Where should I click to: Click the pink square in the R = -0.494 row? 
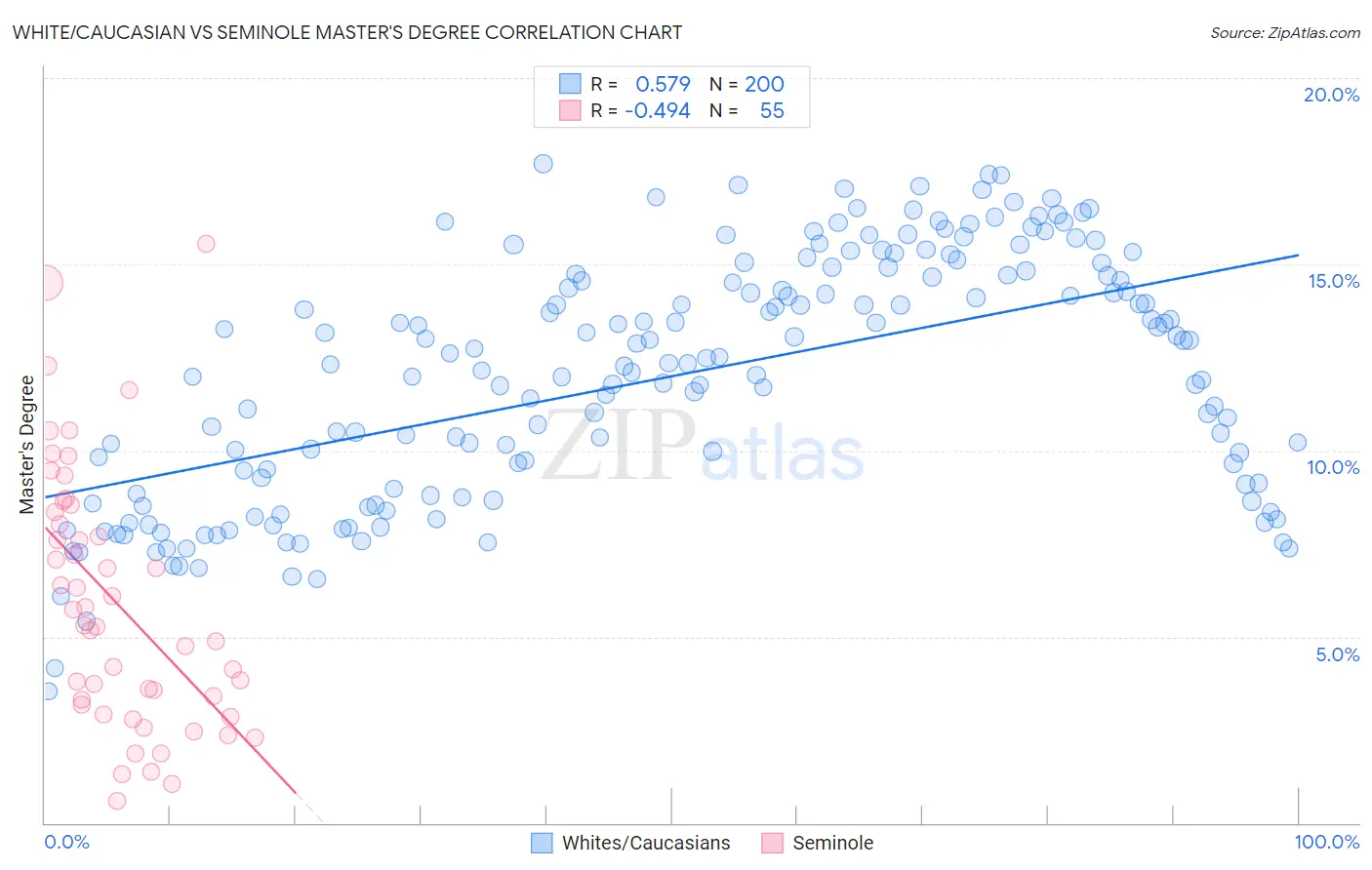[570, 110]
